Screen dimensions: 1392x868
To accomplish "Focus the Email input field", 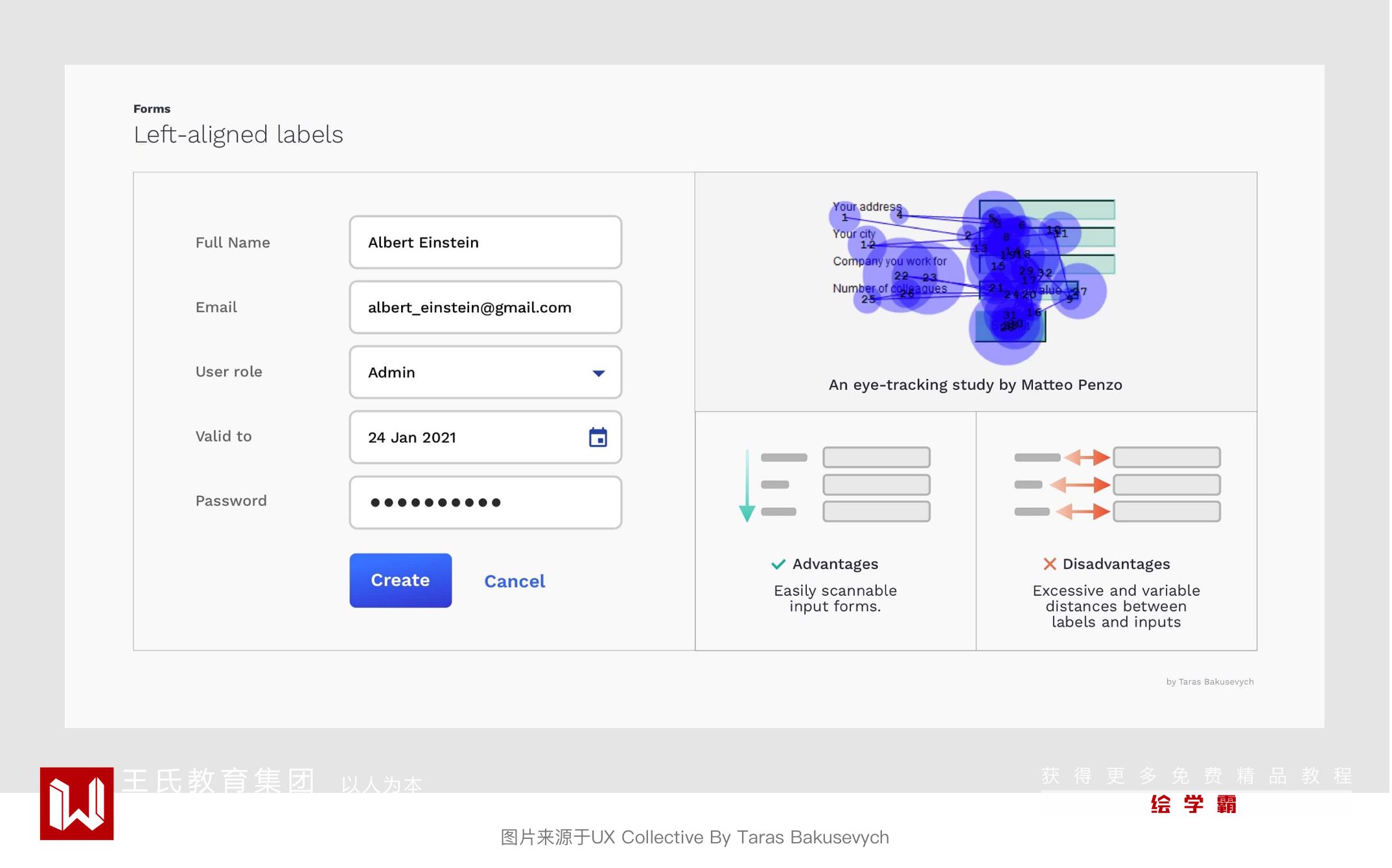I will coord(486,308).
